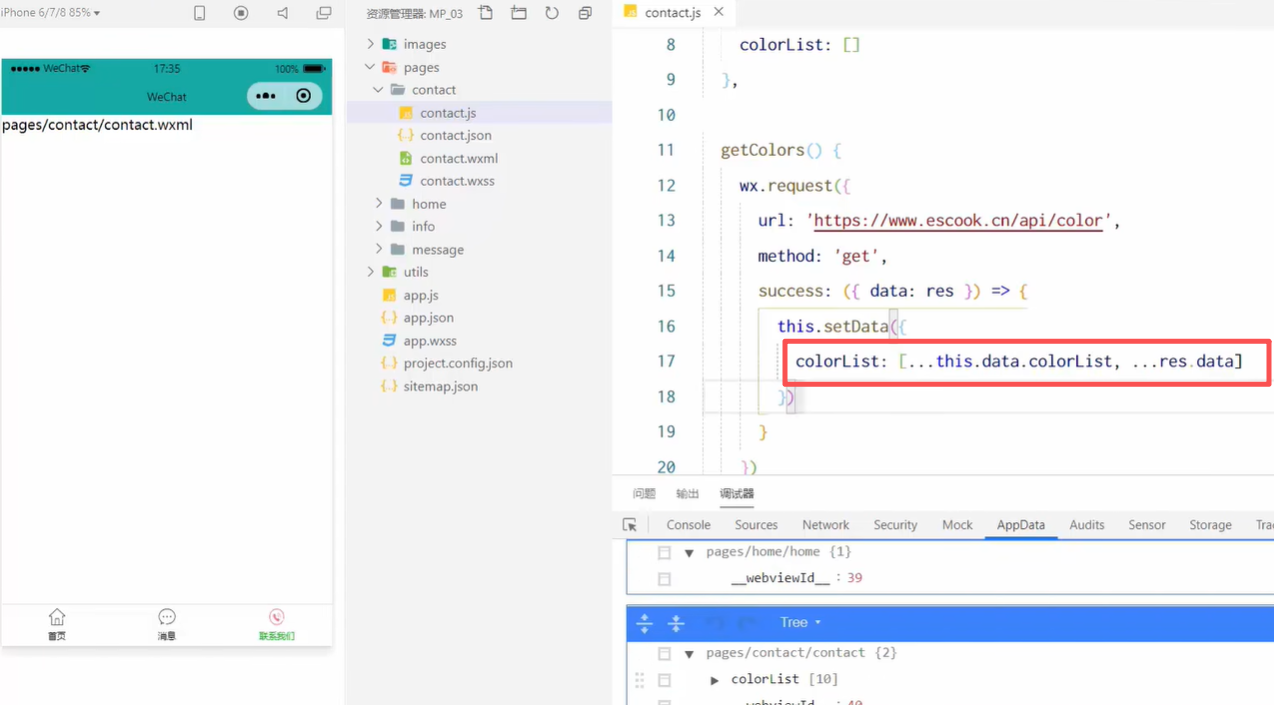
Task: Open the Console devtools tab
Action: [x=689, y=525]
